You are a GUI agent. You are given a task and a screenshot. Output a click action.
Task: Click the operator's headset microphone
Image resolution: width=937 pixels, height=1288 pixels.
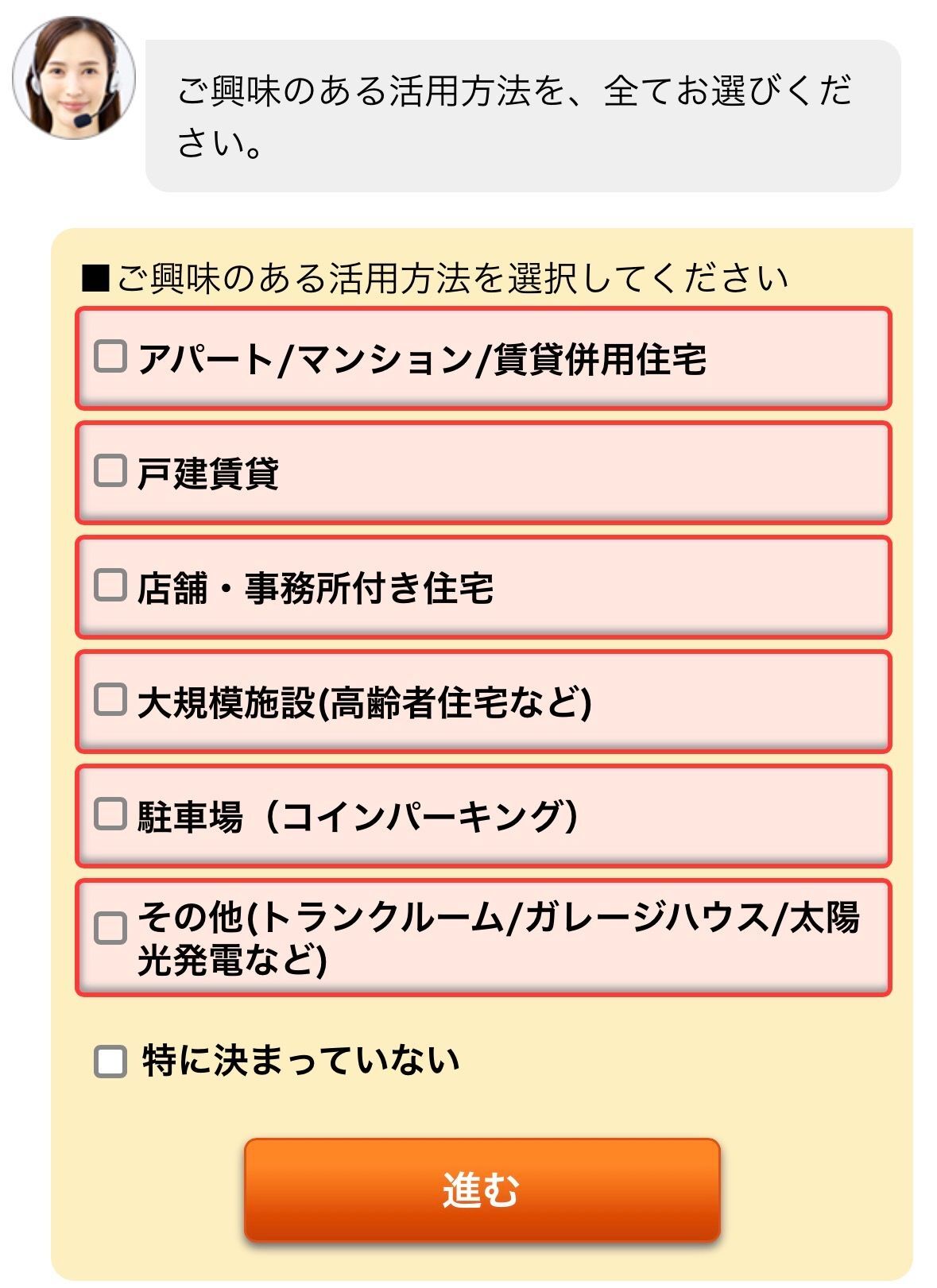(x=83, y=120)
